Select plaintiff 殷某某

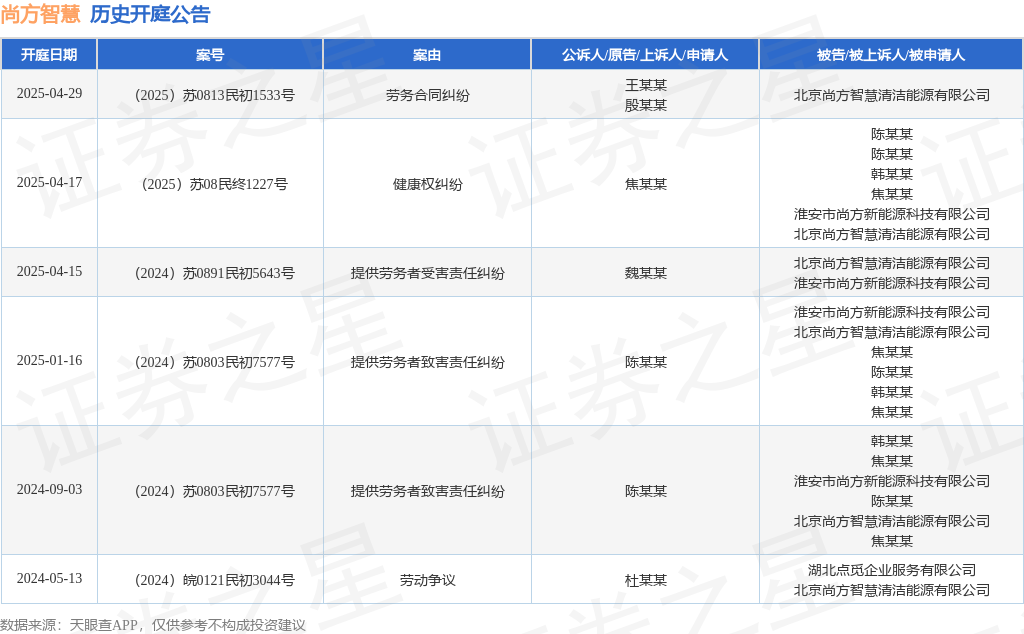[x=645, y=105]
